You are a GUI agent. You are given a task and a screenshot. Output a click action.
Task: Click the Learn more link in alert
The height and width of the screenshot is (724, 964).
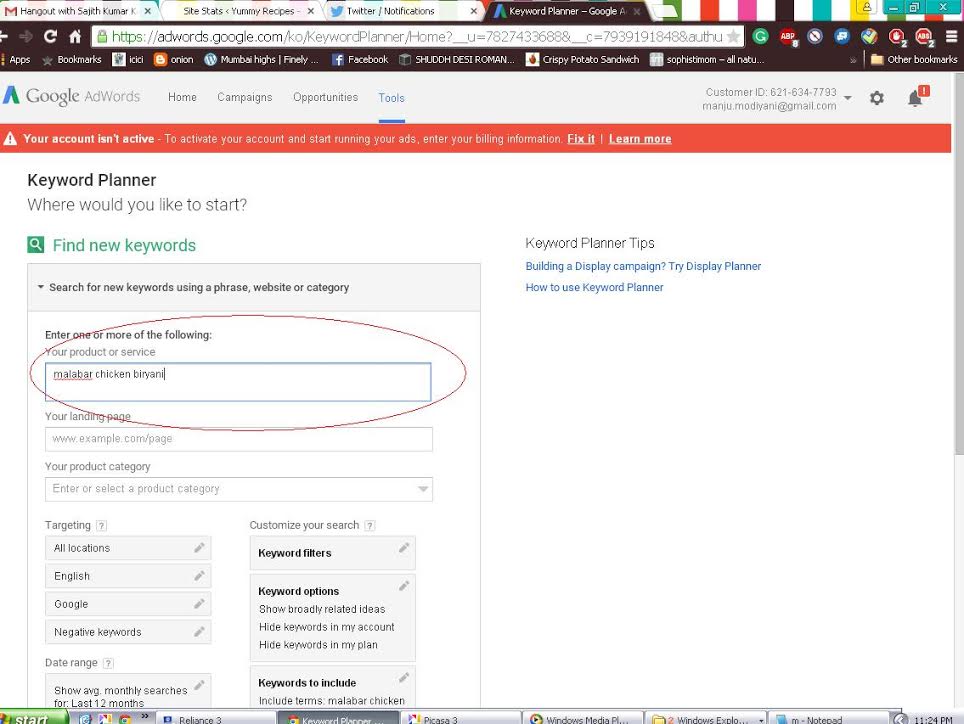click(x=640, y=139)
